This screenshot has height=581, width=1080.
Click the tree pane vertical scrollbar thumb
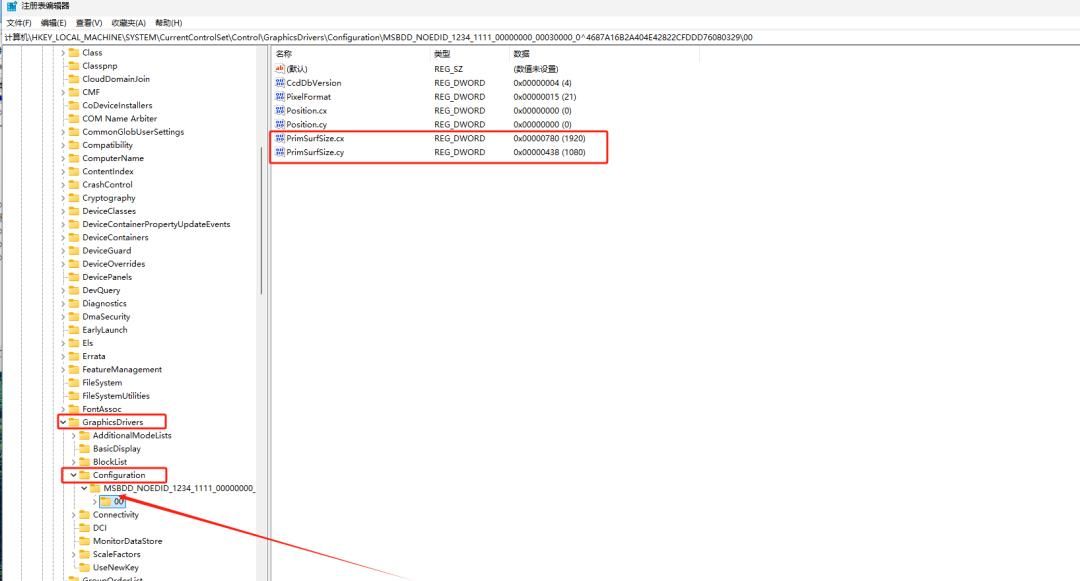click(x=262, y=220)
